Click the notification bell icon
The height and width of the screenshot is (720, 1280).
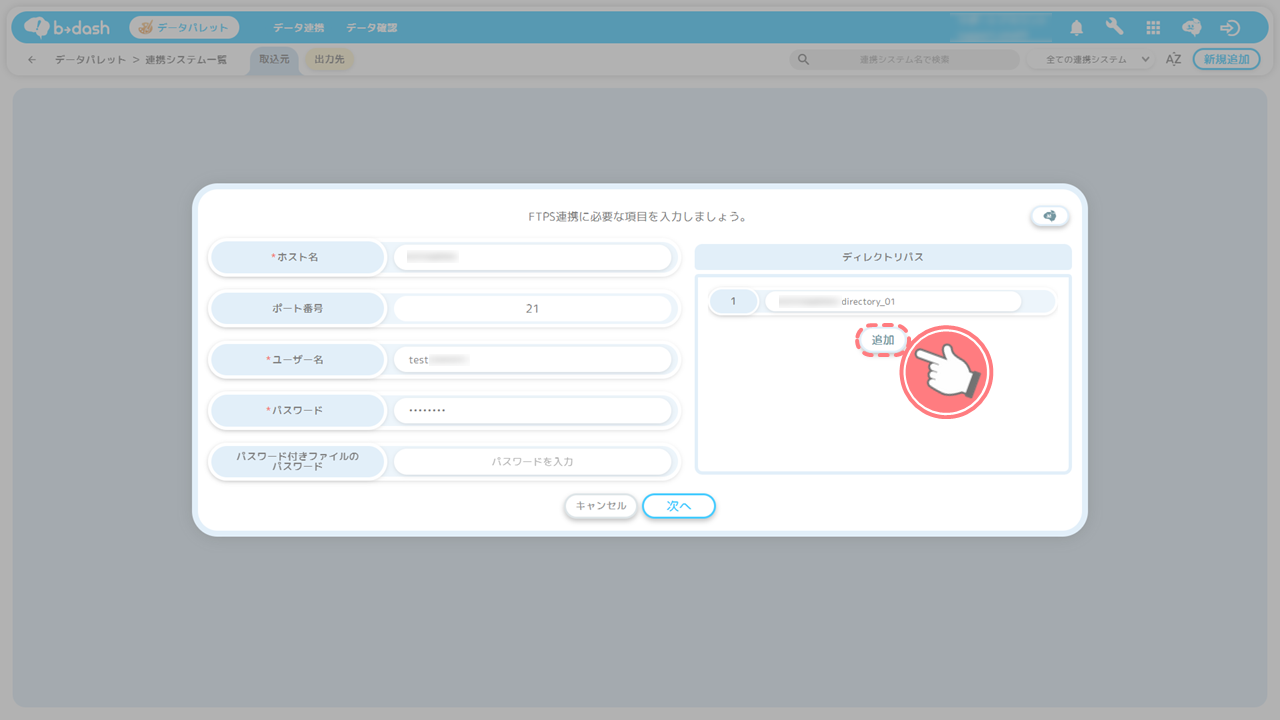pos(1077,28)
